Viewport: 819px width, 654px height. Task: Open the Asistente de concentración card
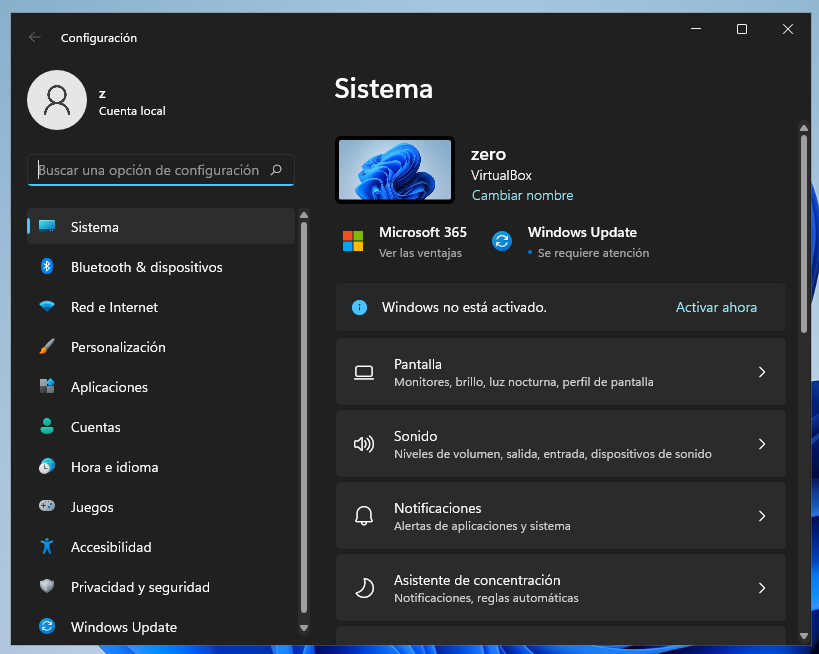pyautogui.click(x=560, y=588)
